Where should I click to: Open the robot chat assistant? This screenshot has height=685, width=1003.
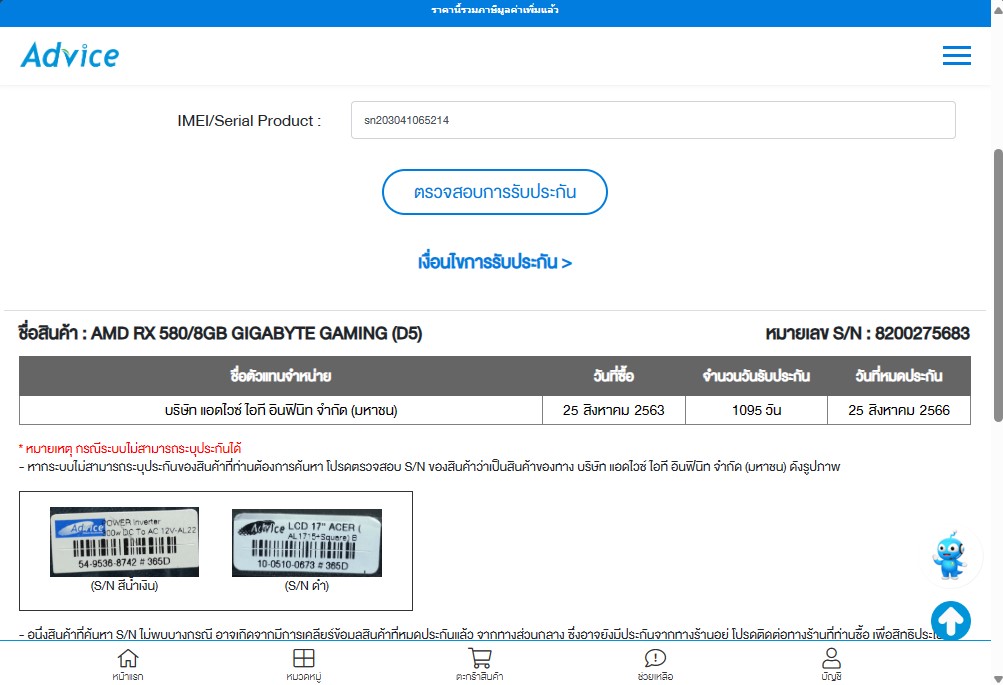click(948, 557)
